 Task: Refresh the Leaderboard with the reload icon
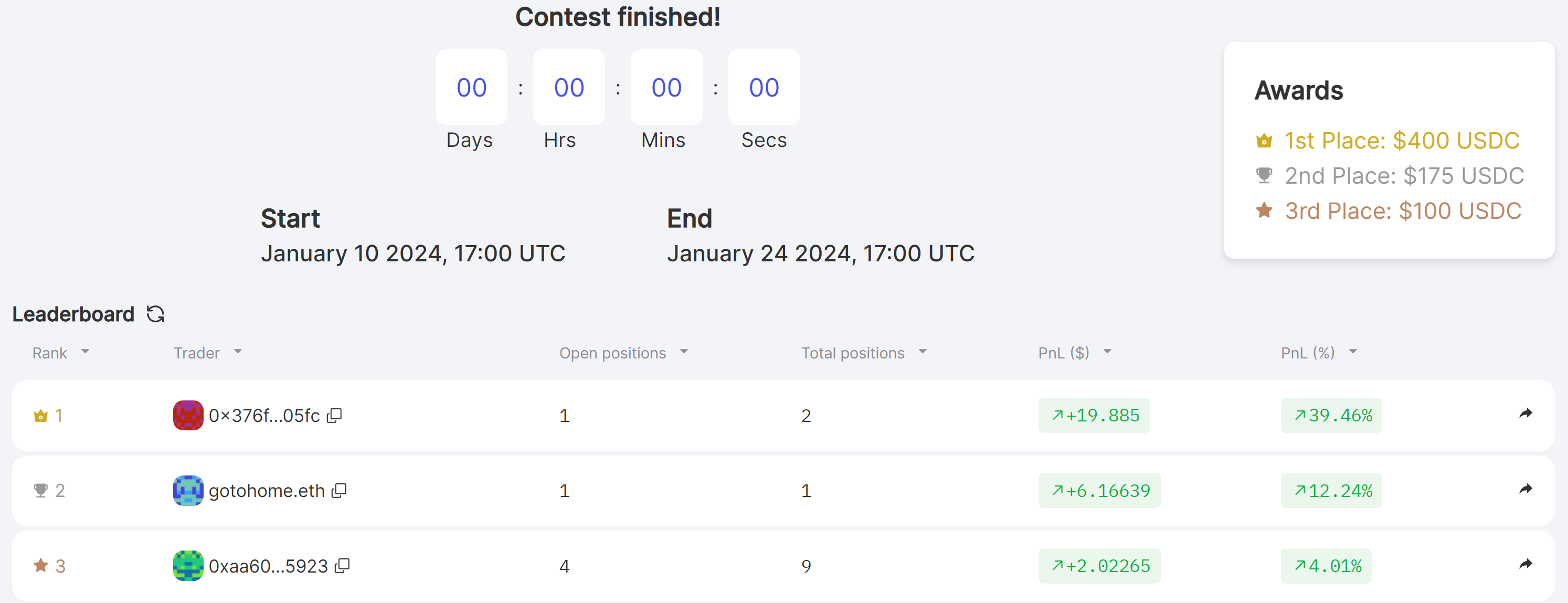[156, 314]
